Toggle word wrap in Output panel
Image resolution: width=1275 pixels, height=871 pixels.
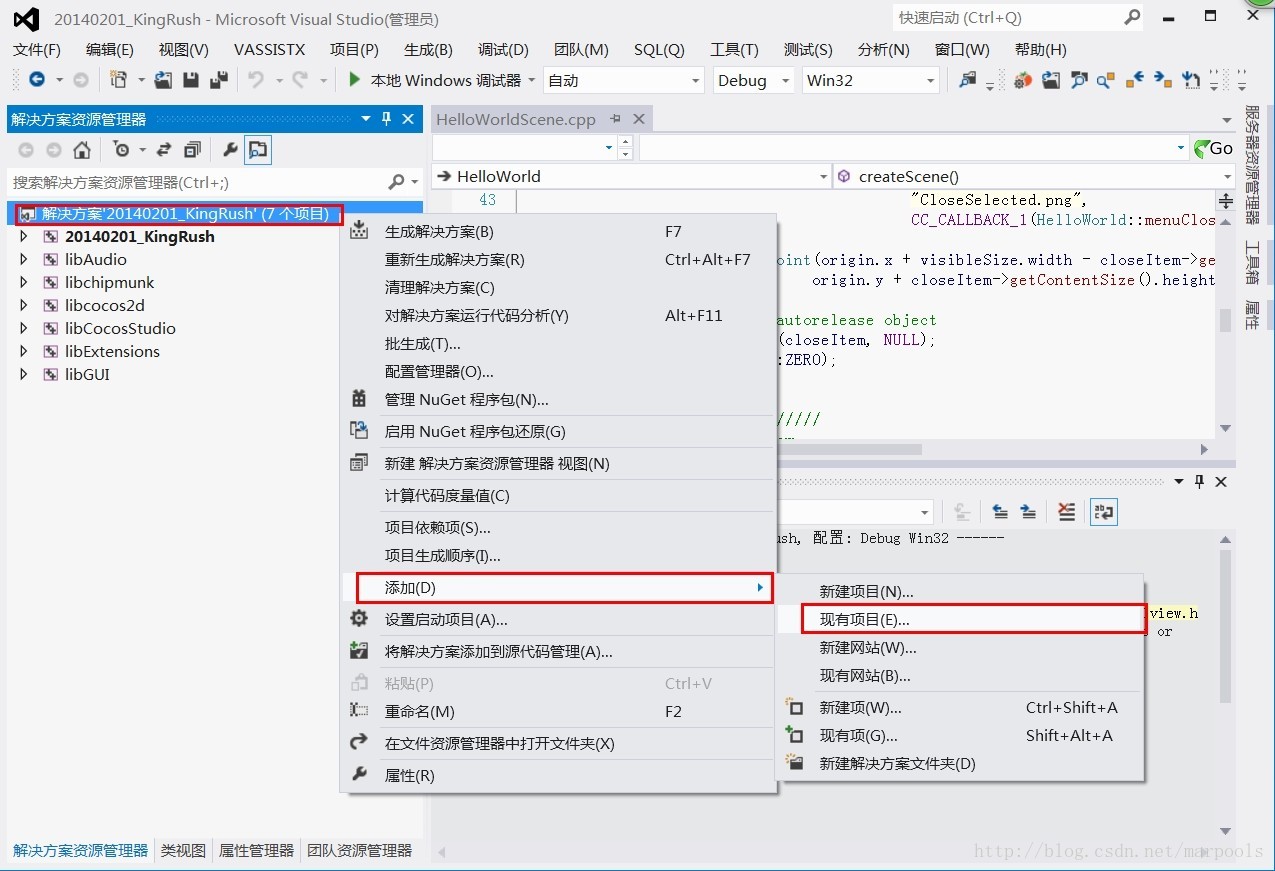coord(1104,512)
